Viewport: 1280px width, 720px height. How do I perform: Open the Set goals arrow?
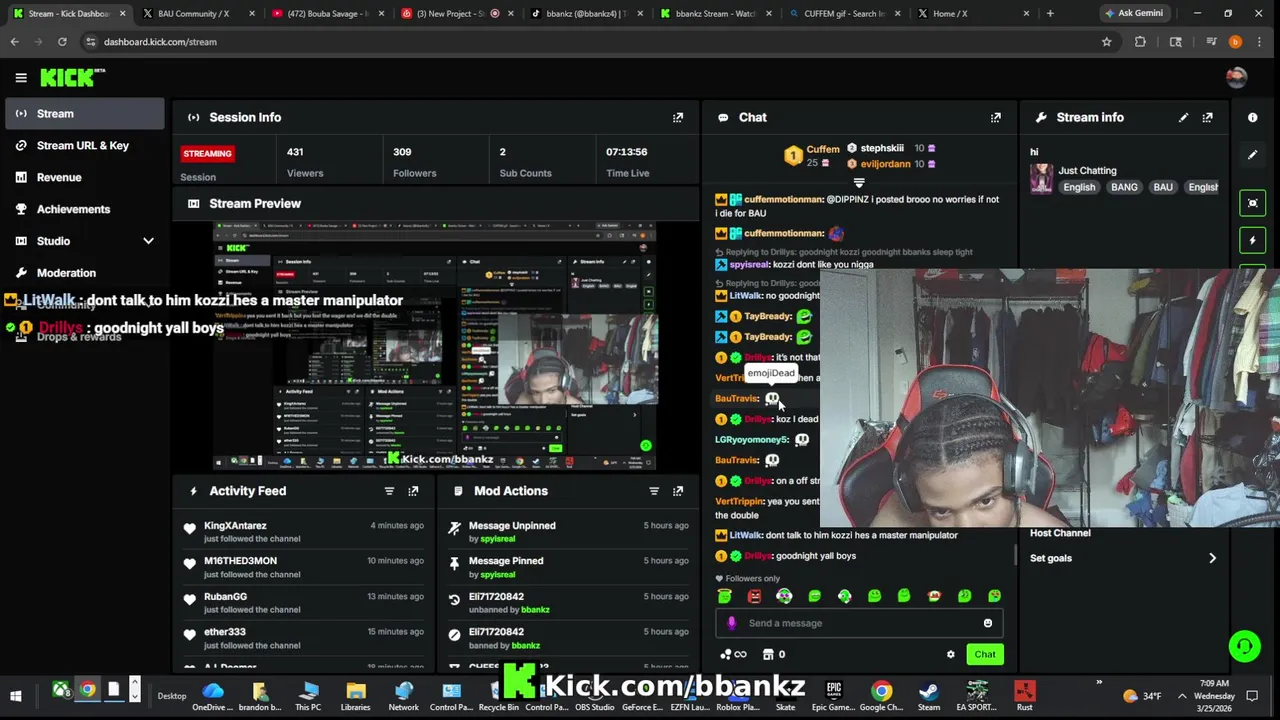1212,558
